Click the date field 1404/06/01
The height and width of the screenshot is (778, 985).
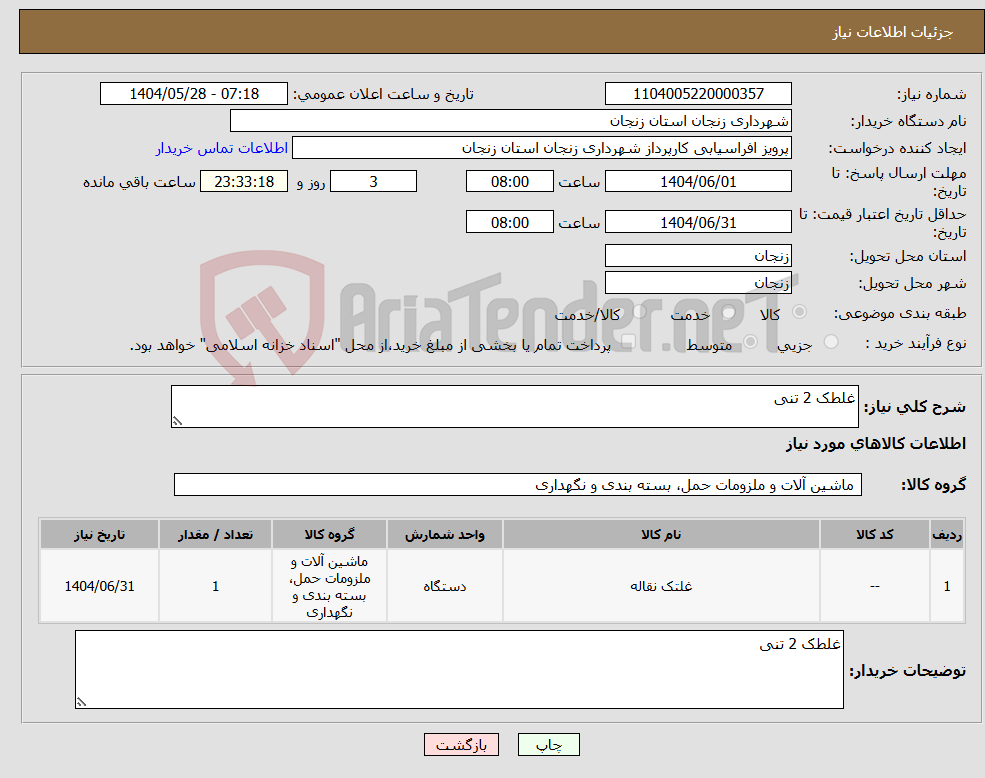point(697,181)
